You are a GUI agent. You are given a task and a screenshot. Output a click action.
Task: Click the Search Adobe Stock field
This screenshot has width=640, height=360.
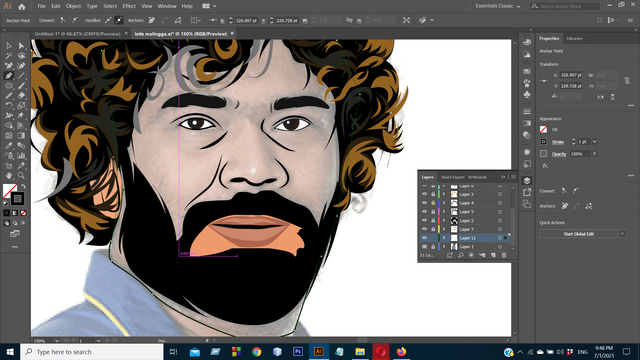tap(565, 6)
